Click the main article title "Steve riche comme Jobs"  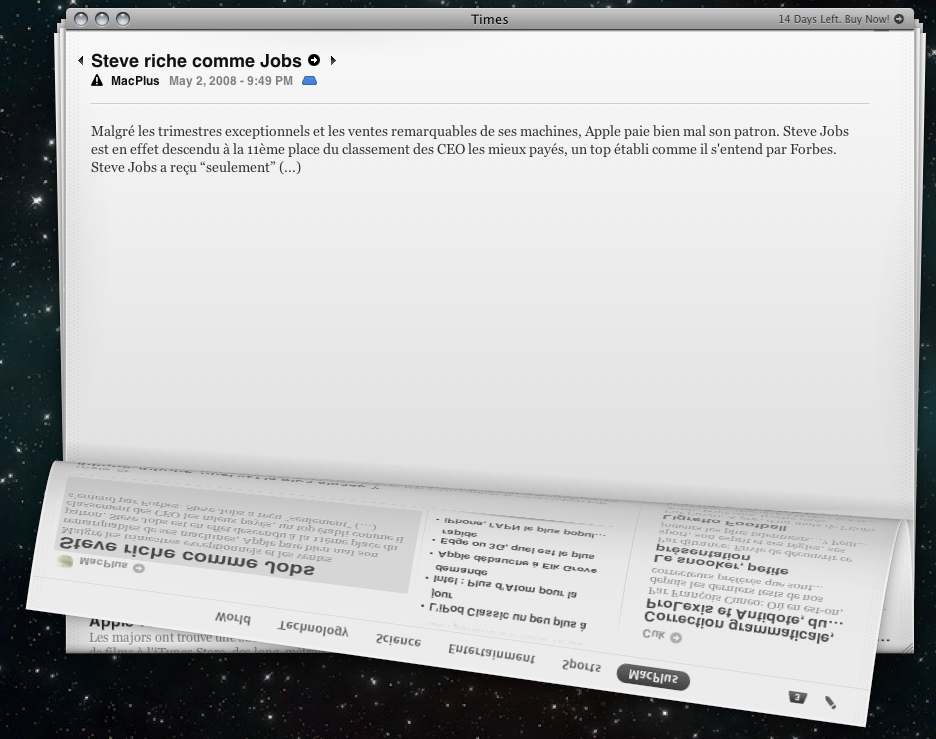point(196,60)
